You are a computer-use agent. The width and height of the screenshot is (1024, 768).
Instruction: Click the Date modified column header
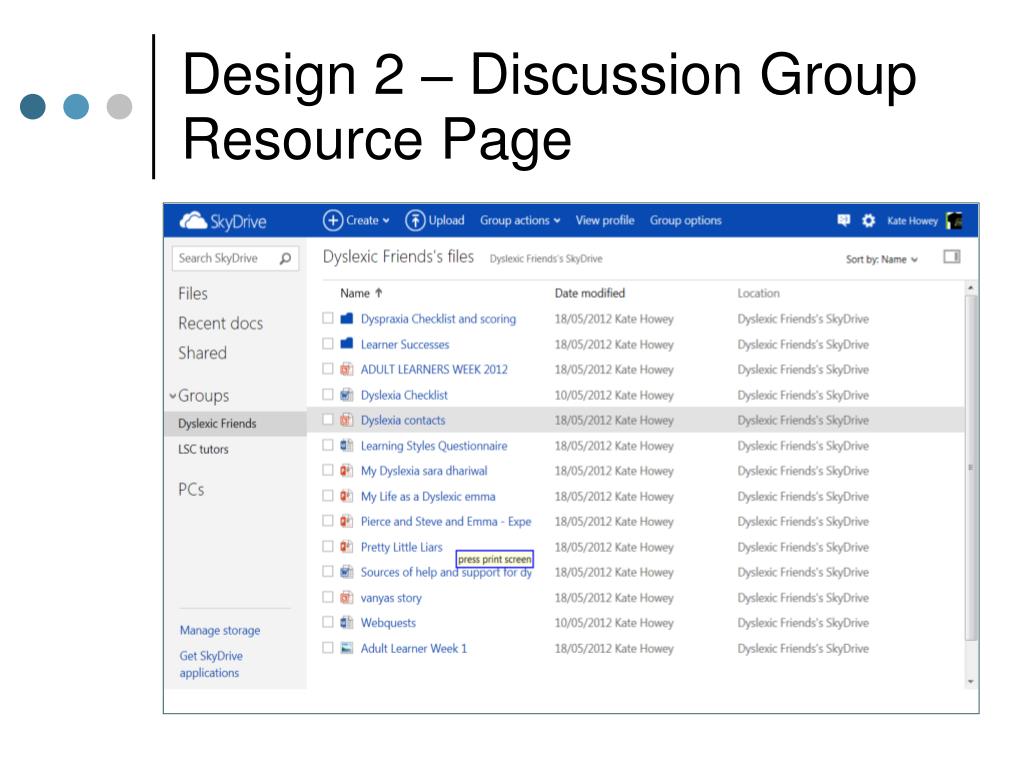pos(590,293)
